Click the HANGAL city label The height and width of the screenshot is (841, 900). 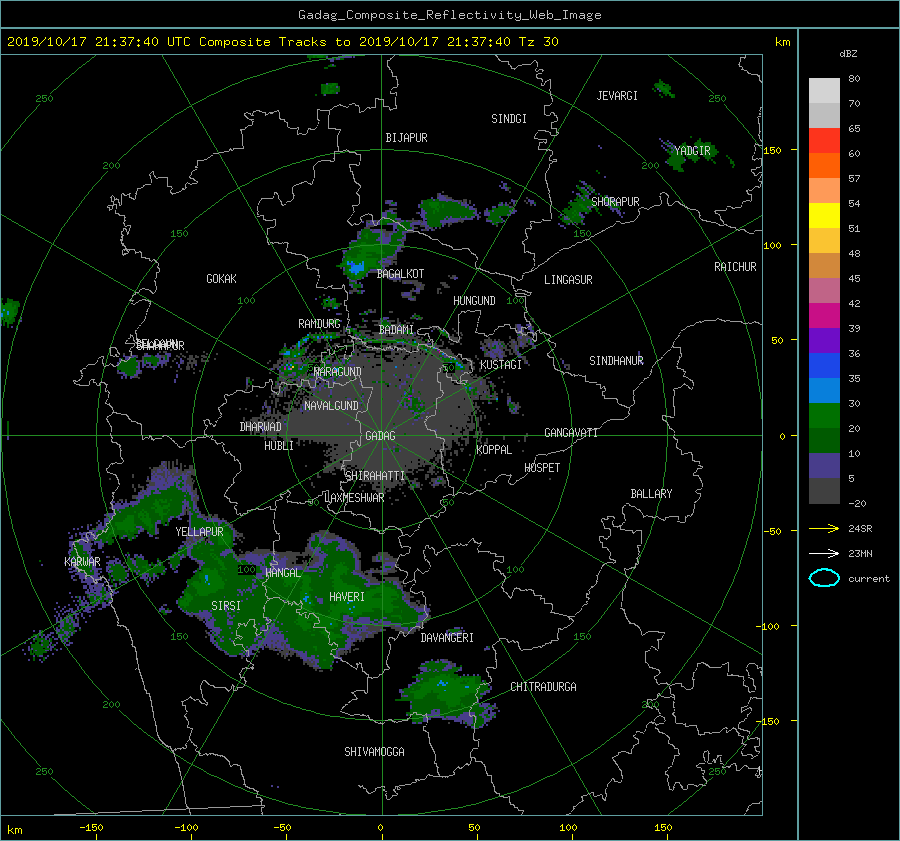click(x=282, y=573)
